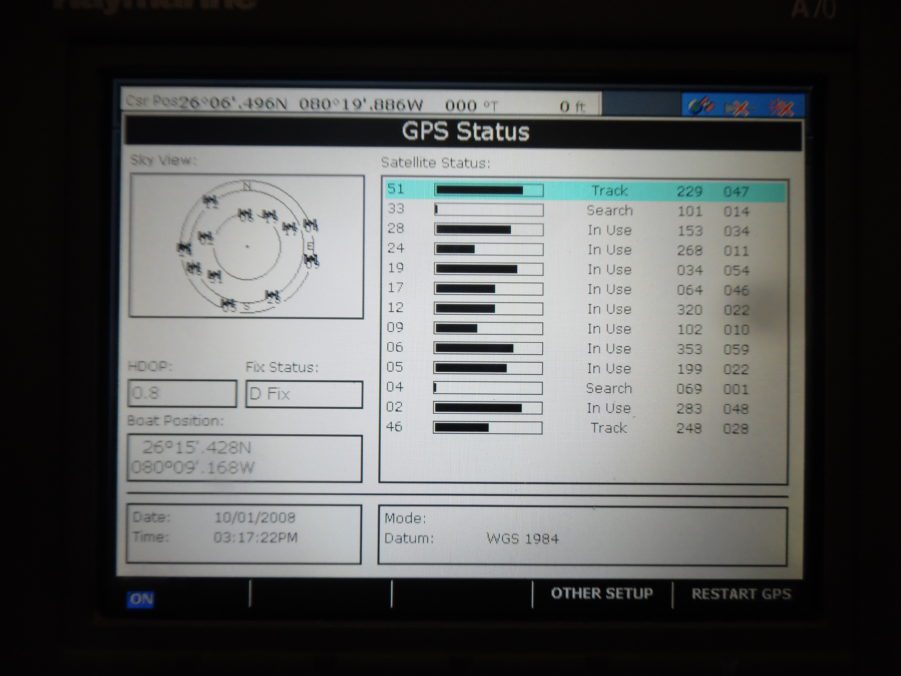Click cursor longitude 080°19'.886W in top bar
This screenshot has width=901, height=676.
[361, 105]
